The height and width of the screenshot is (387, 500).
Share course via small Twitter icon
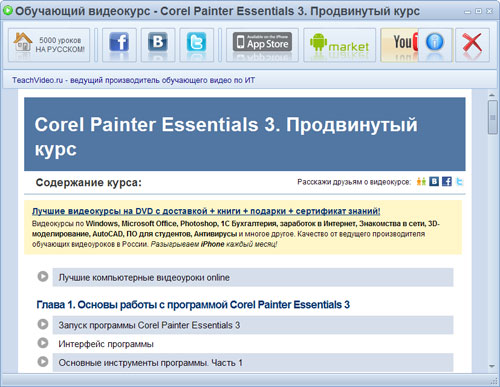459,182
